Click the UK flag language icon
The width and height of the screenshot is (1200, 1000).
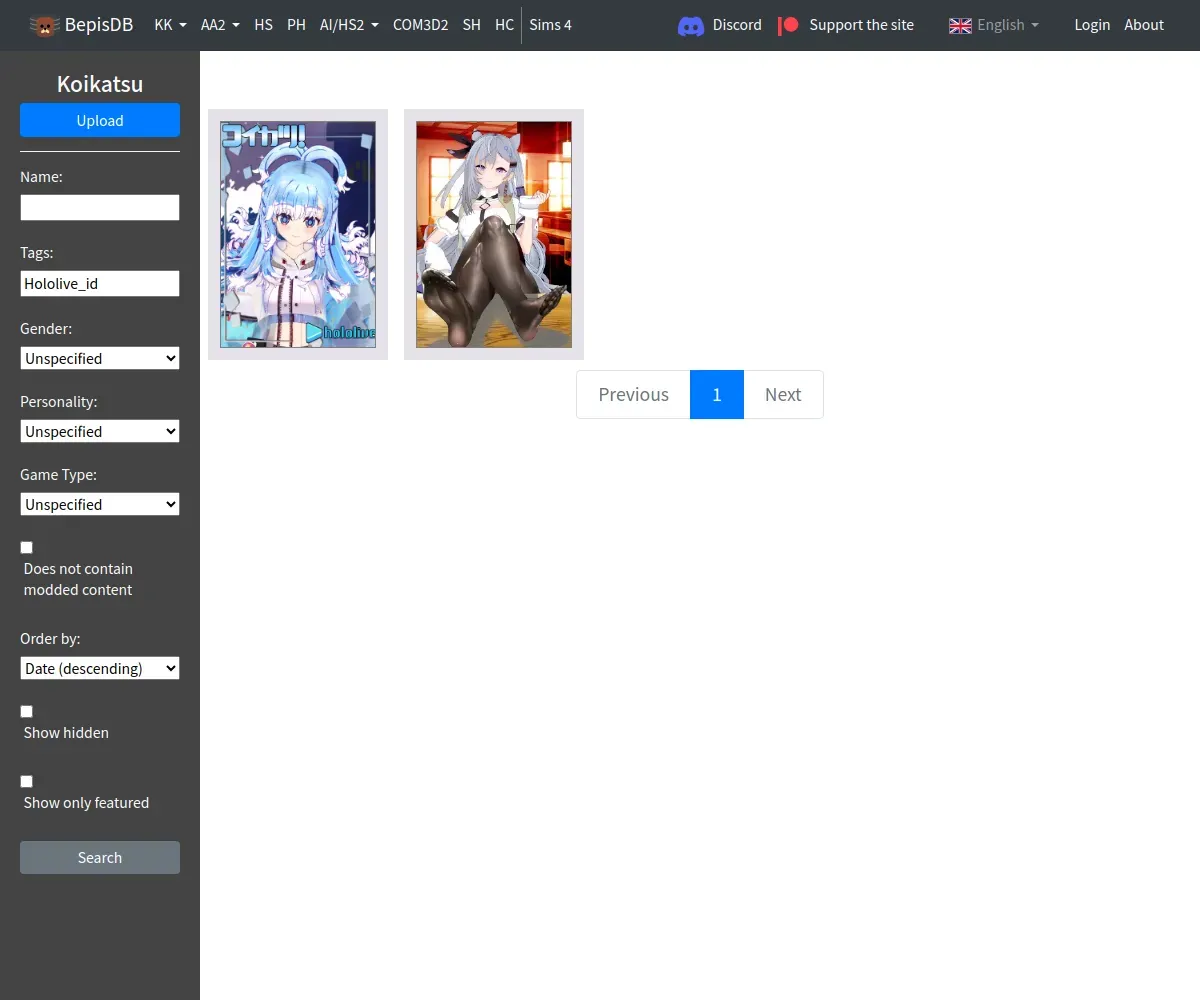click(x=960, y=25)
